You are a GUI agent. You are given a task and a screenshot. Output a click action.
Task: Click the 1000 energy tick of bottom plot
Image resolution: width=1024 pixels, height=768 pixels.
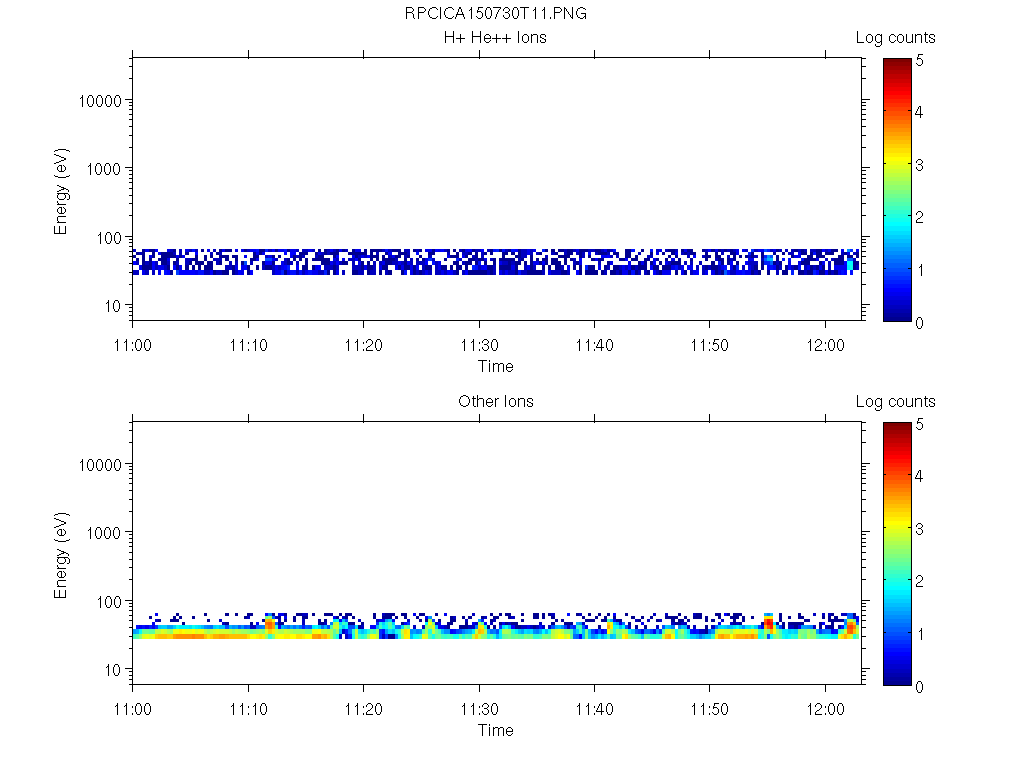[104, 533]
